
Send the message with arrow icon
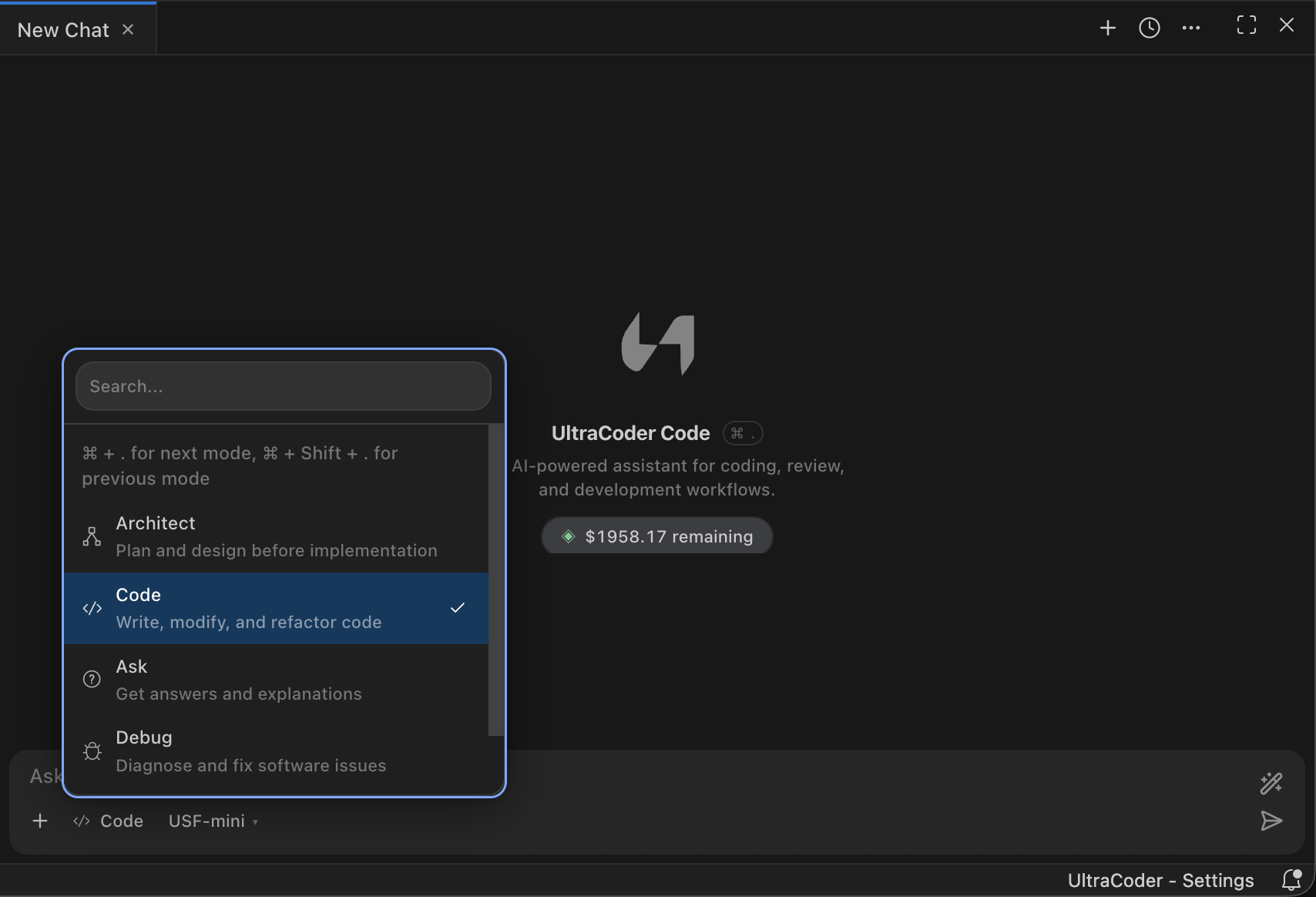click(1271, 821)
